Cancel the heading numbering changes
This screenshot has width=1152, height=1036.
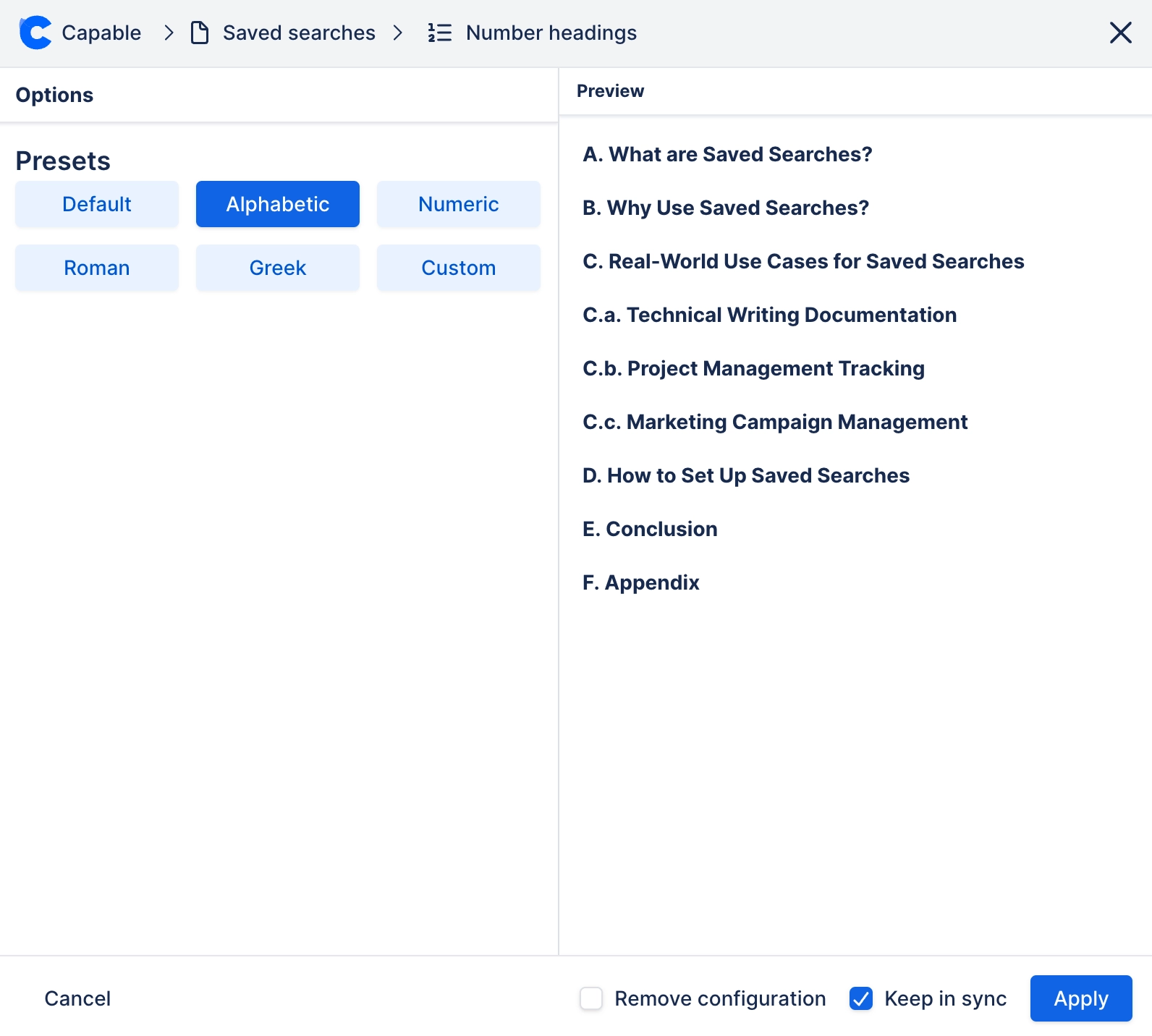click(77, 998)
